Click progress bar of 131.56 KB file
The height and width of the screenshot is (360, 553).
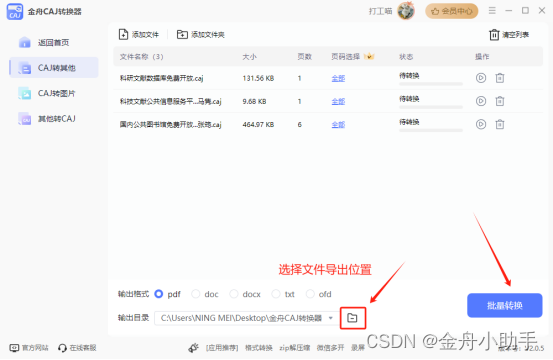pos(431,84)
